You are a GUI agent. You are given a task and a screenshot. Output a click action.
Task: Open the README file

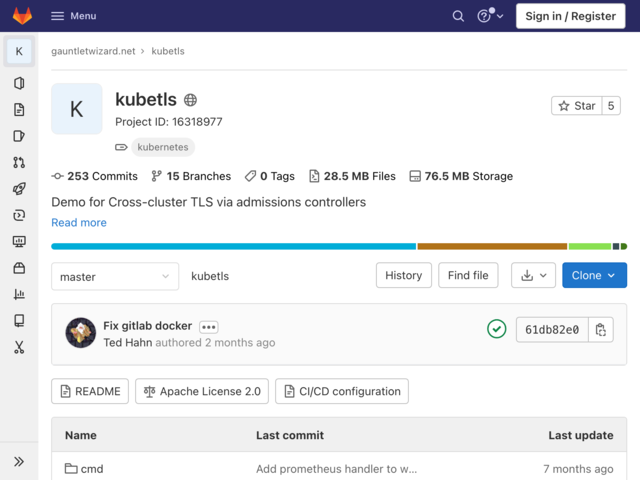(90, 391)
